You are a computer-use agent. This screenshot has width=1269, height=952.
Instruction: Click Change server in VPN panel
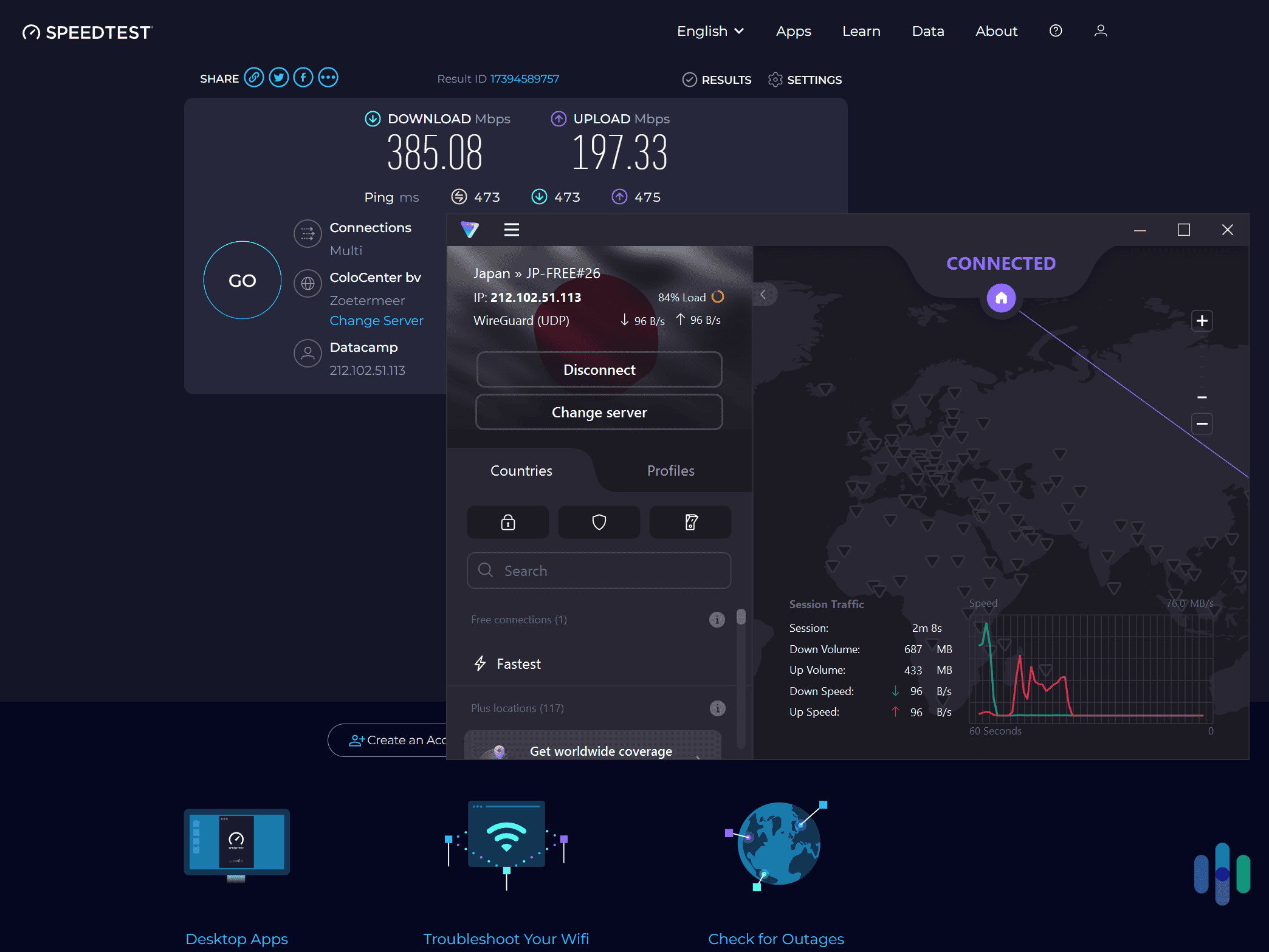[598, 411]
